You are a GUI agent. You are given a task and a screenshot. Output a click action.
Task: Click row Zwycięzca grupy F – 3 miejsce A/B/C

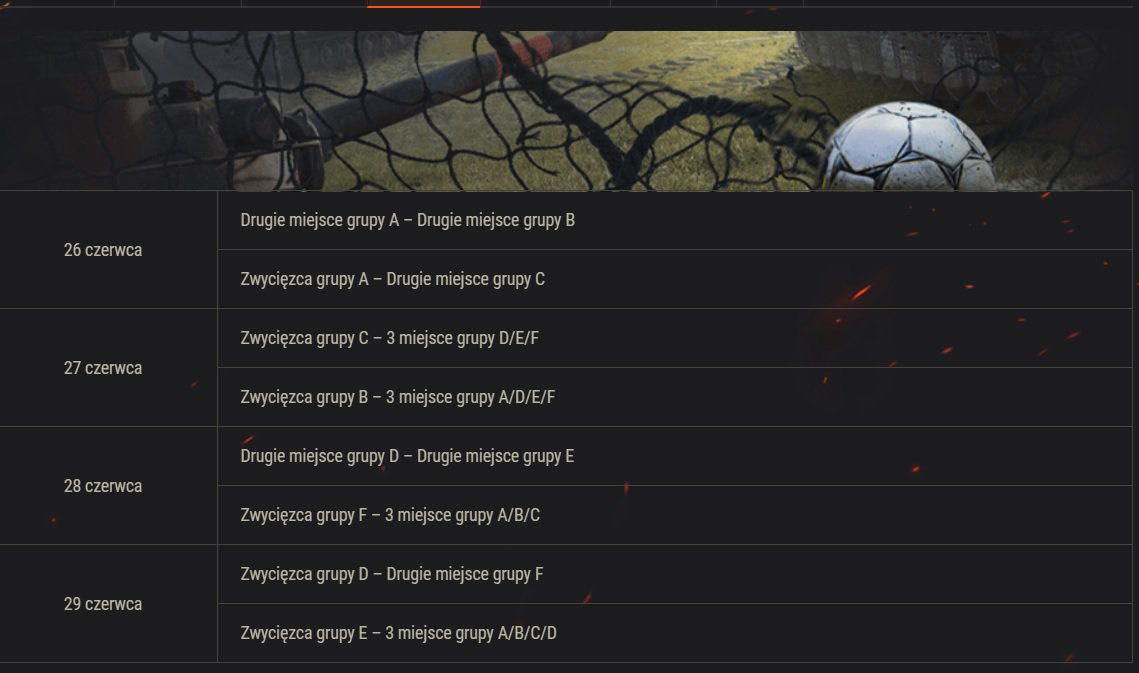[675, 515]
